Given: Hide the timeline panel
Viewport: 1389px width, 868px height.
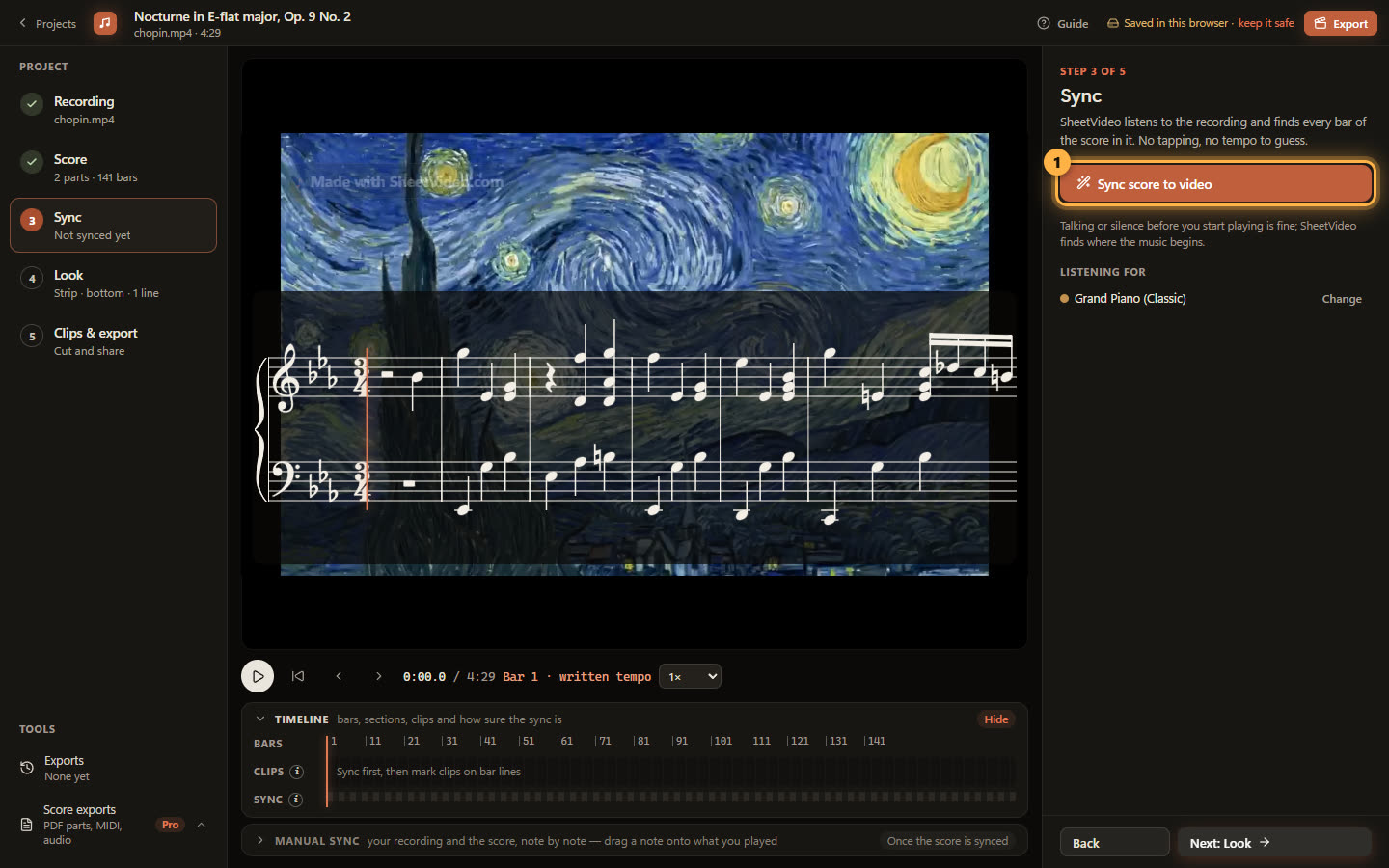Looking at the screenshot, I should pos(995,719).
